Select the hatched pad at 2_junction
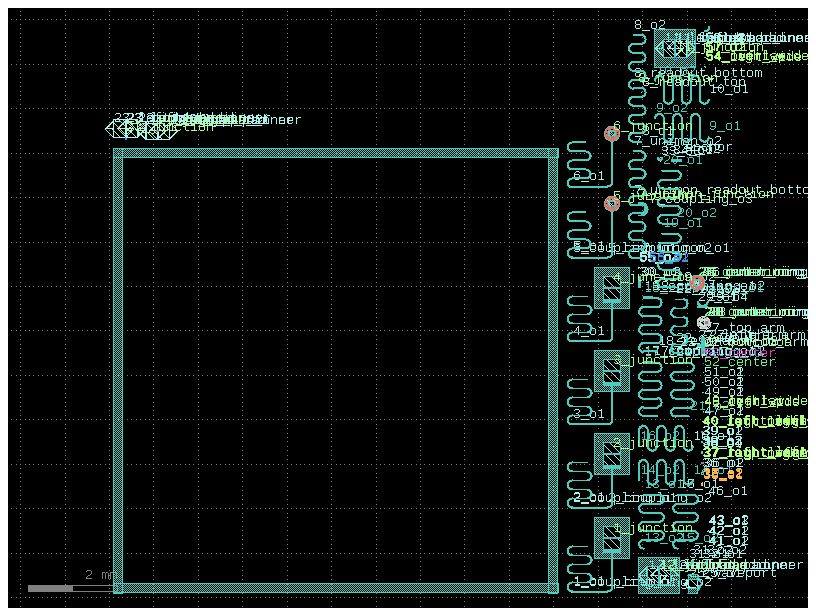 [x=612, y=455]
